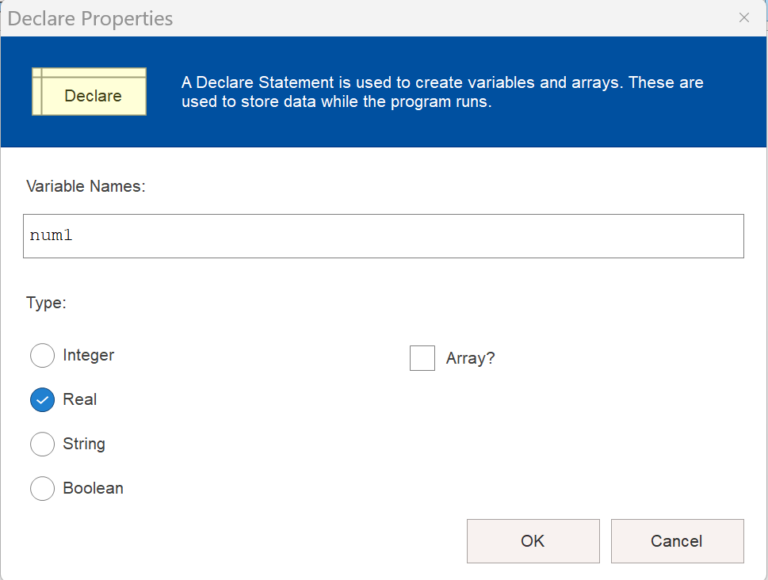Click the Declare Properties title bar text
Screen dimensions: 768x580
click(x=90, y=19)
